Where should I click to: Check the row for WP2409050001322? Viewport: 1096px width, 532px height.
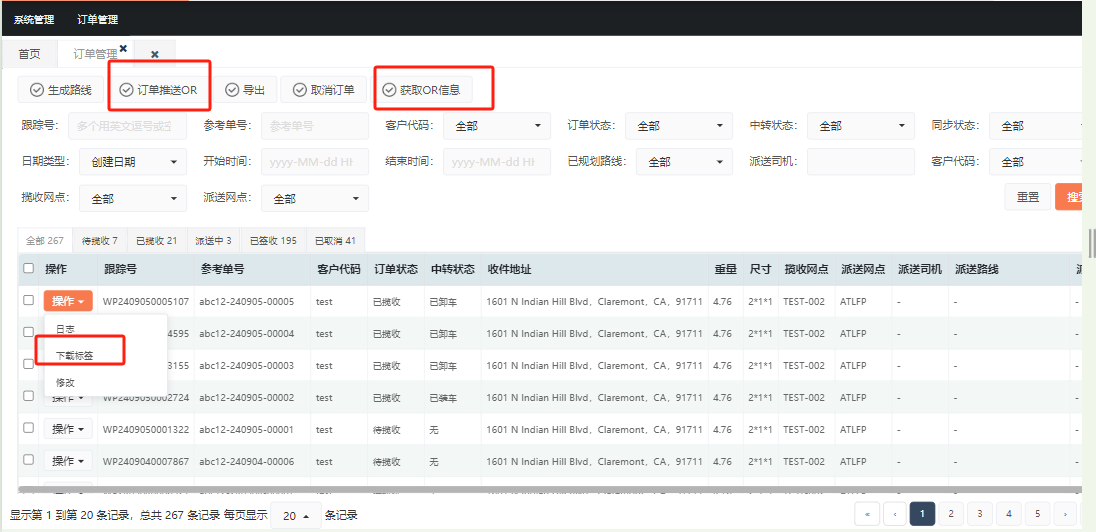click(x=29, y=427)
